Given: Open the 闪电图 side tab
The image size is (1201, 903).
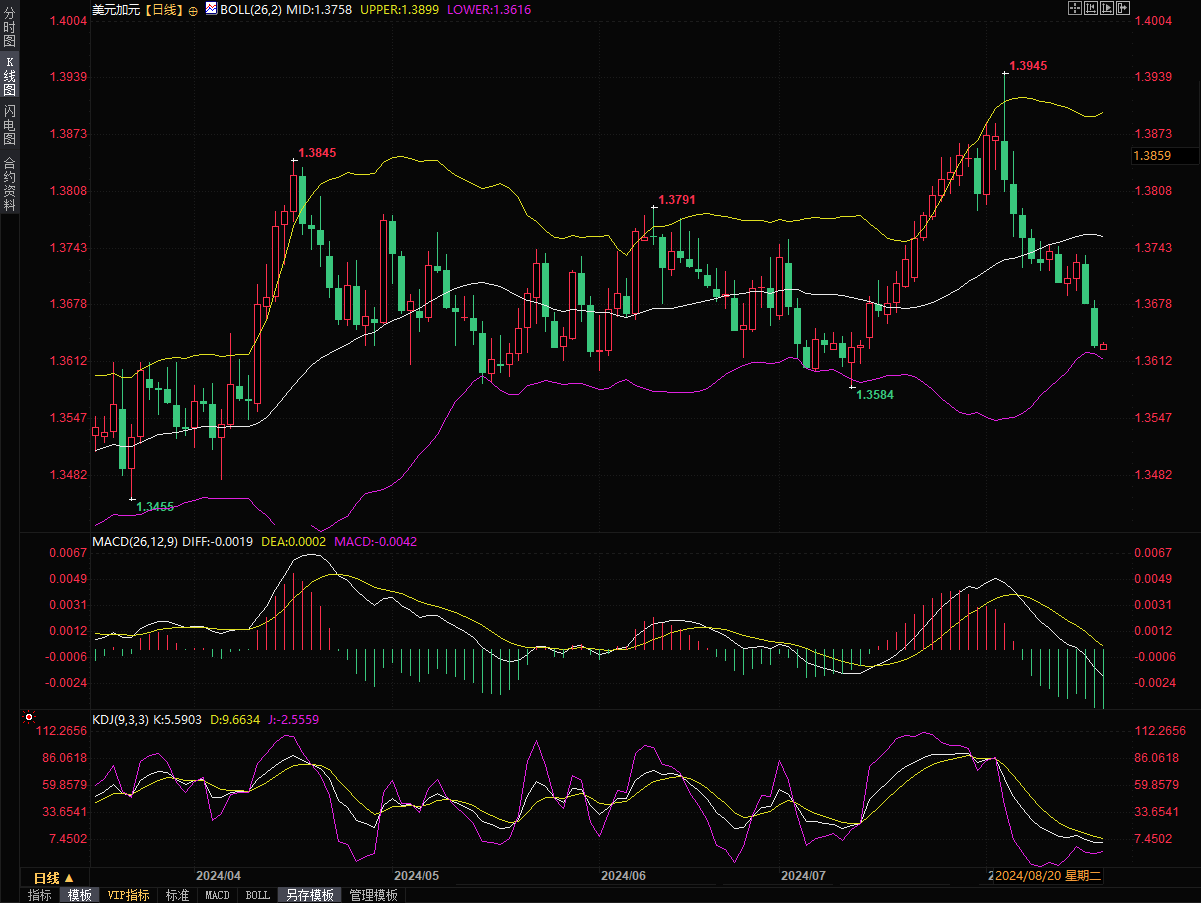Looking at the screenshot, I should pyautogui.click(x=9, y=125).
